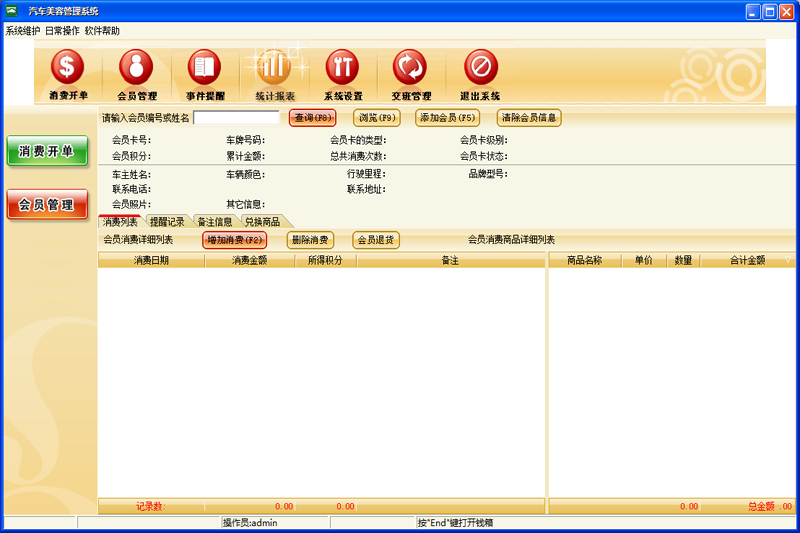Viewport: 800px width, 533px height.
Task: Switch to the 提醒记录 tab
Action: coord(167,222)
